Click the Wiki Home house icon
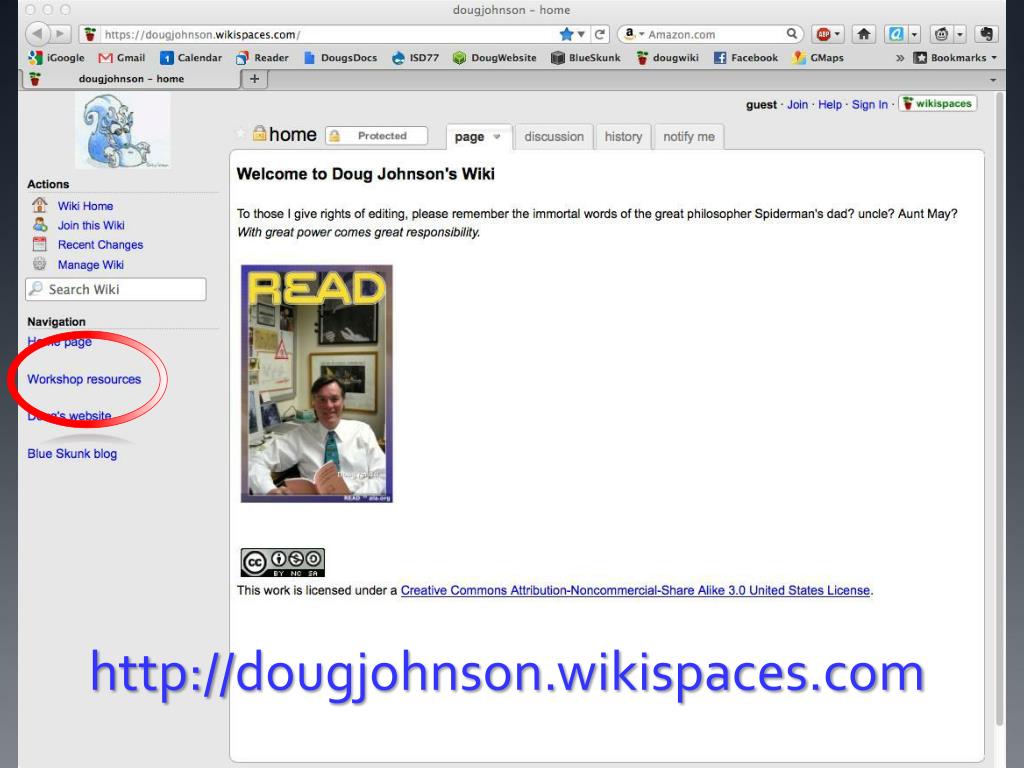The height and width of the screenshot is (768, 1024). pos(39,205)
